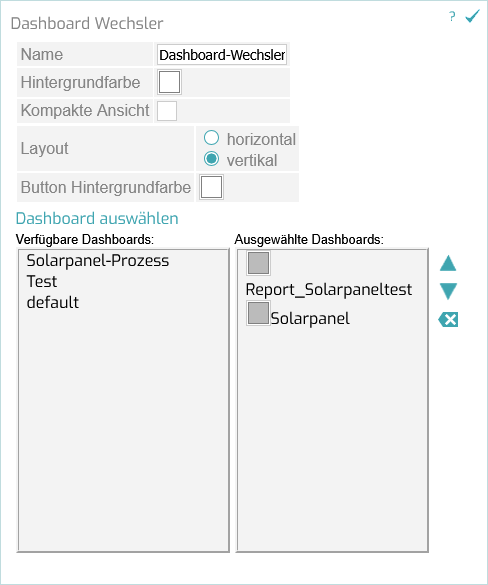Move selected dashboard down with arrow

point(448,291)
